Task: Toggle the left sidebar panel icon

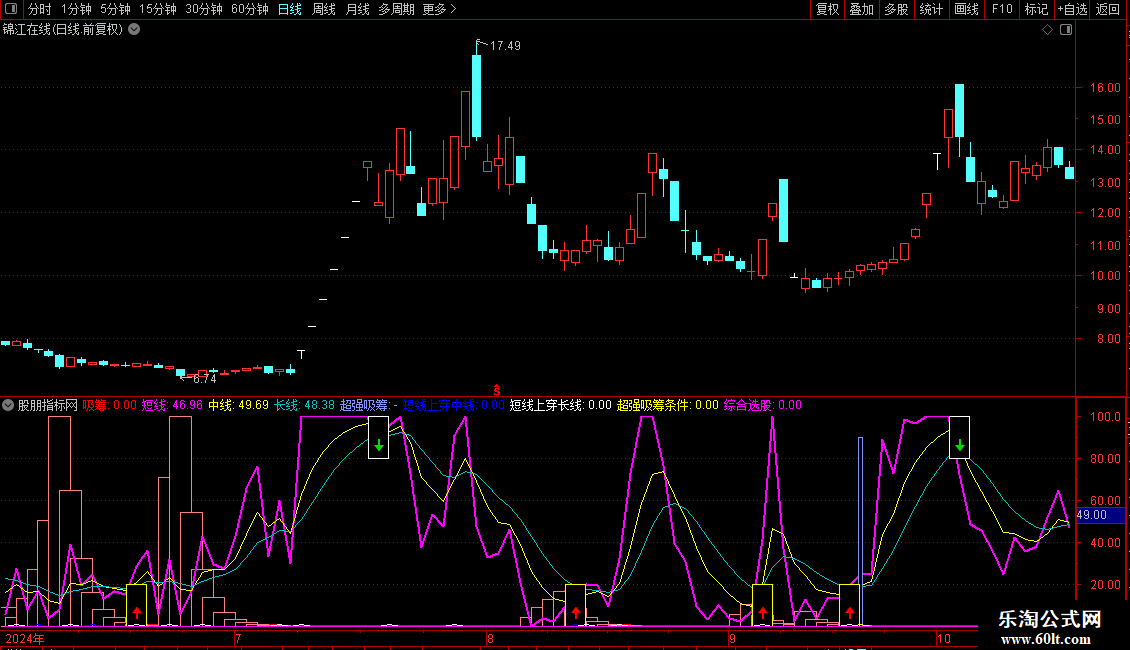Action: (10, 9)
